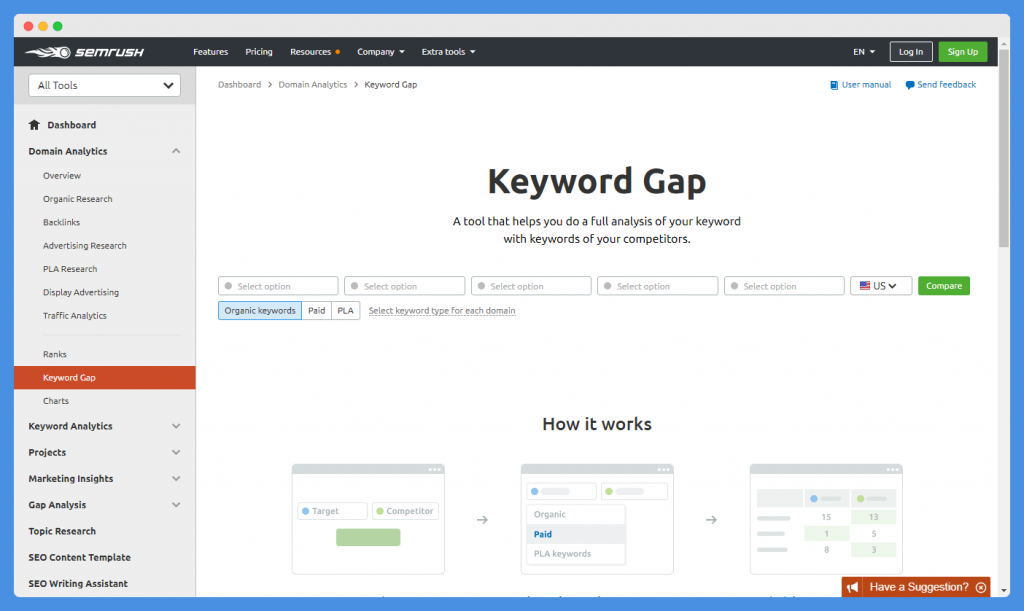Open the Company dropdown menu
Screen dimensions: 1024x611
[x=381, y=52]
